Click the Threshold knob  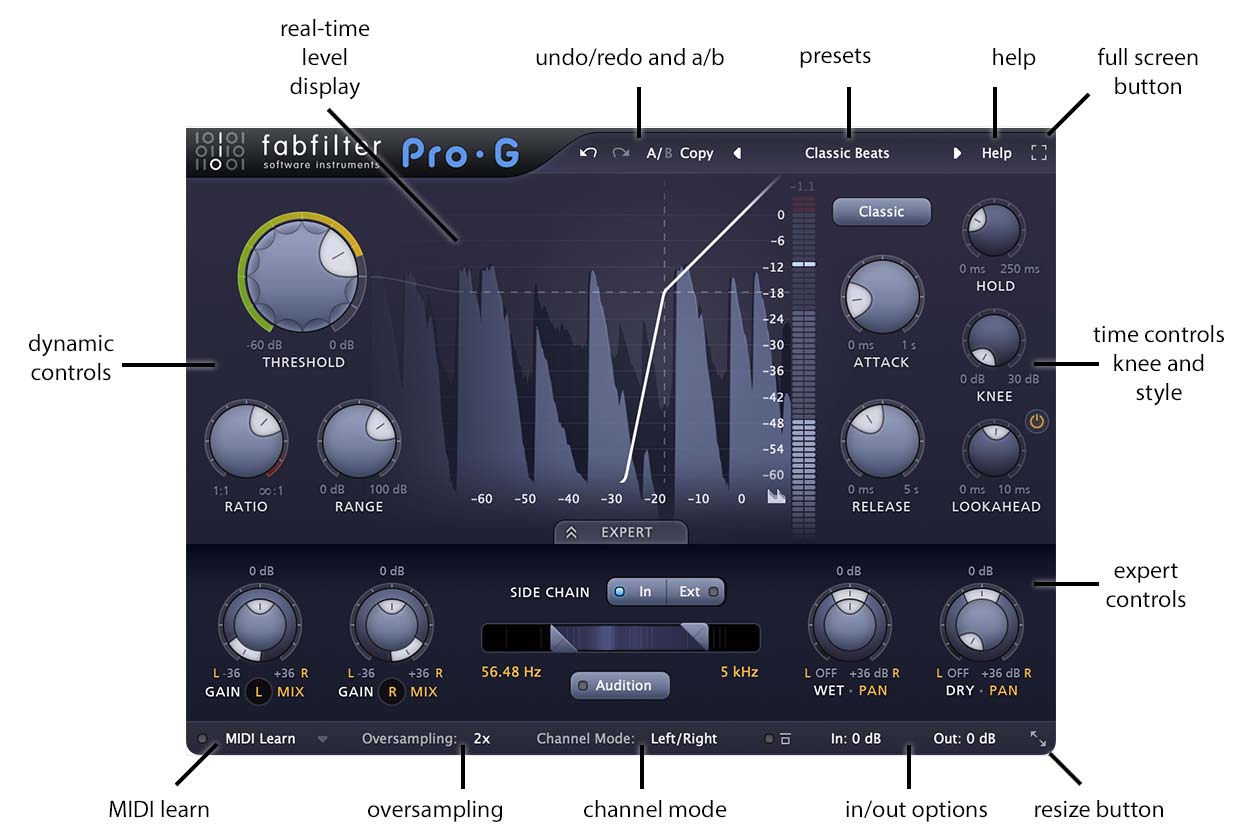[302, 271]
